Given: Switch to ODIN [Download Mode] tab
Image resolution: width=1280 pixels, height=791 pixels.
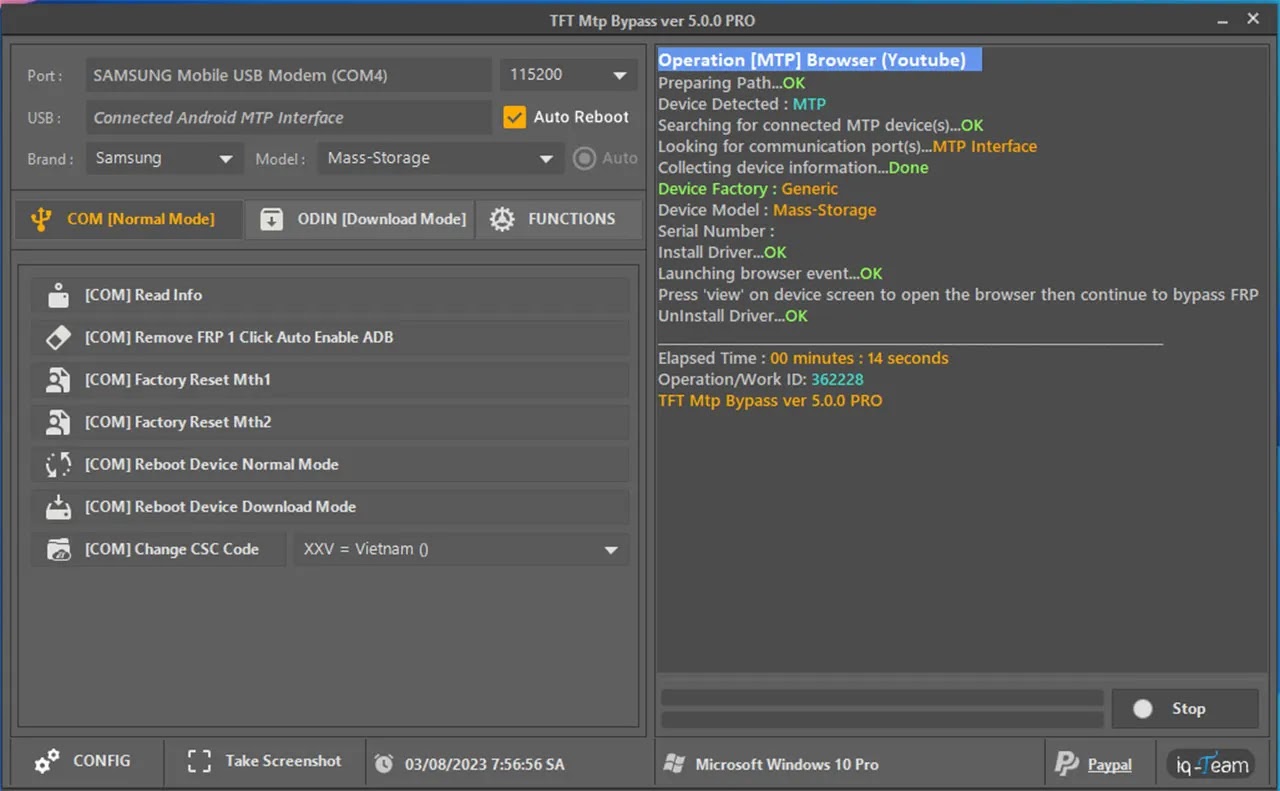Looking at the screenshot, I should point(361,219).
